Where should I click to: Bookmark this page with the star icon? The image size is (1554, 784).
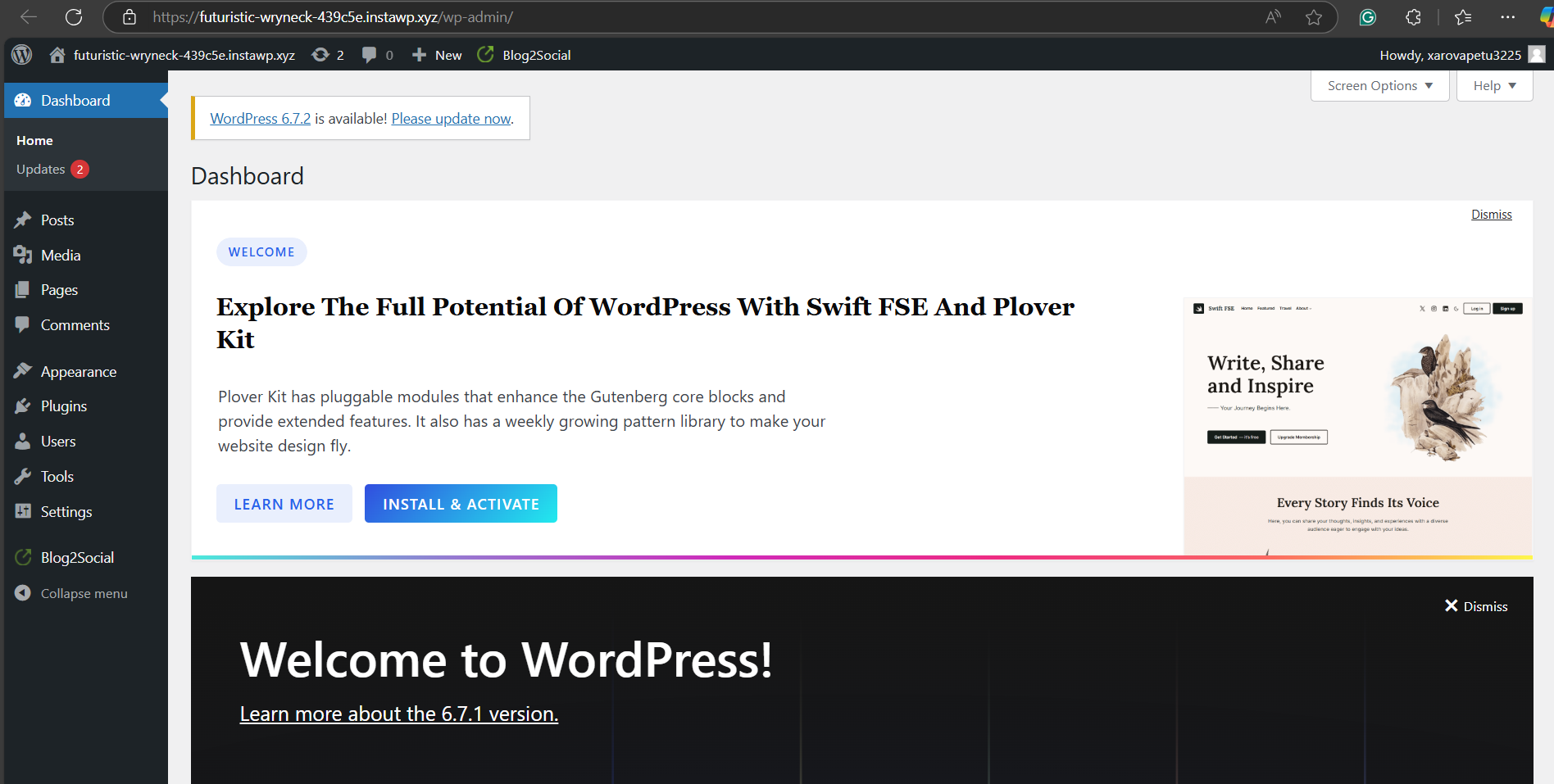point(1314,17)
